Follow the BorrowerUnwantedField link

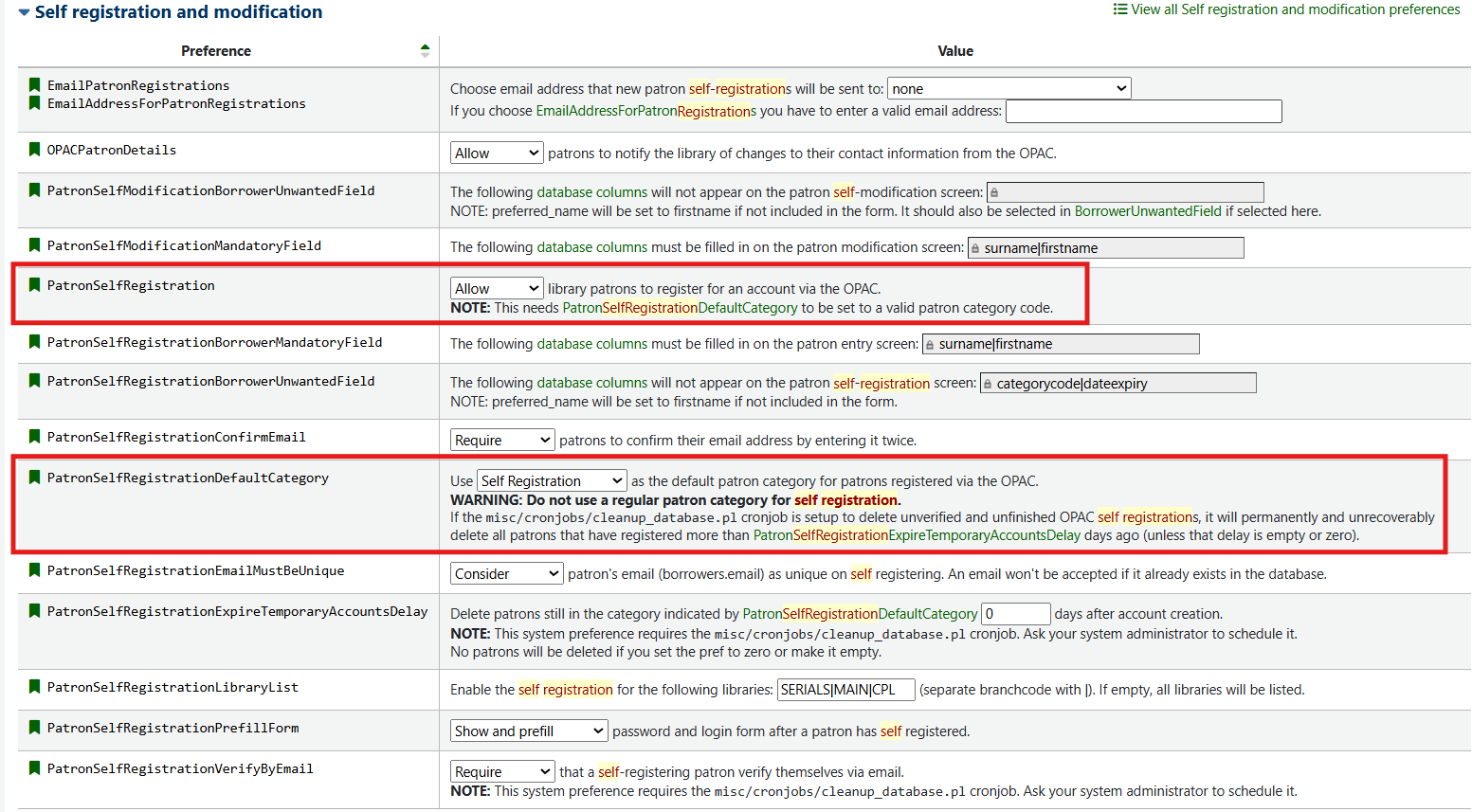point(1147,211)
